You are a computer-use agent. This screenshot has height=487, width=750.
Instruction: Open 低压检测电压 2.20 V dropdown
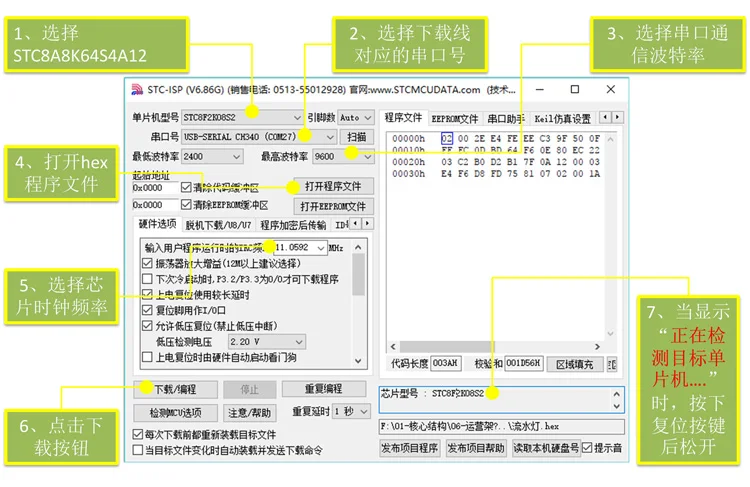[x=266, y=342]
